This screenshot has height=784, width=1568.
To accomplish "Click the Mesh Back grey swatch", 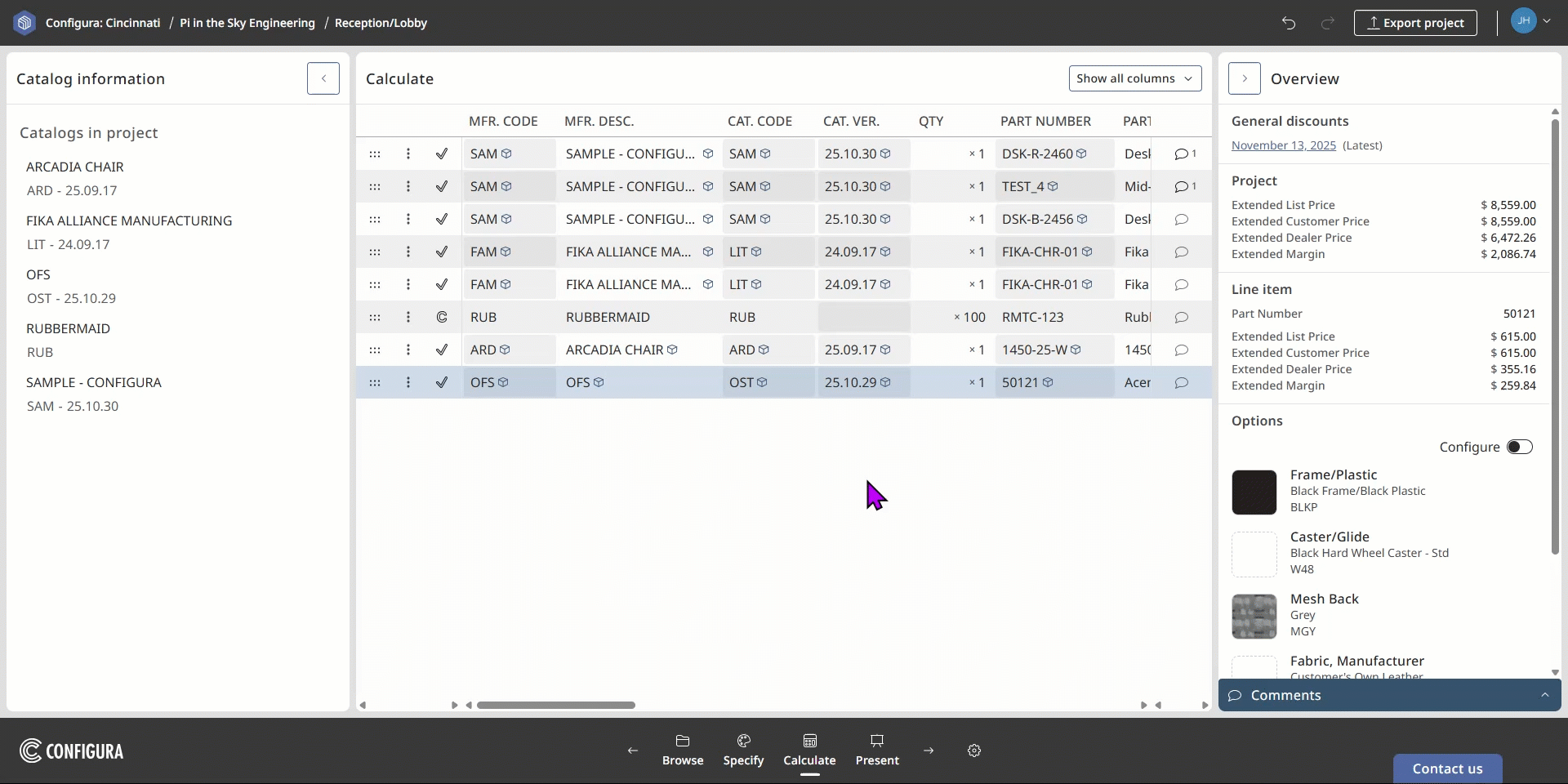I will (1254, 617).
